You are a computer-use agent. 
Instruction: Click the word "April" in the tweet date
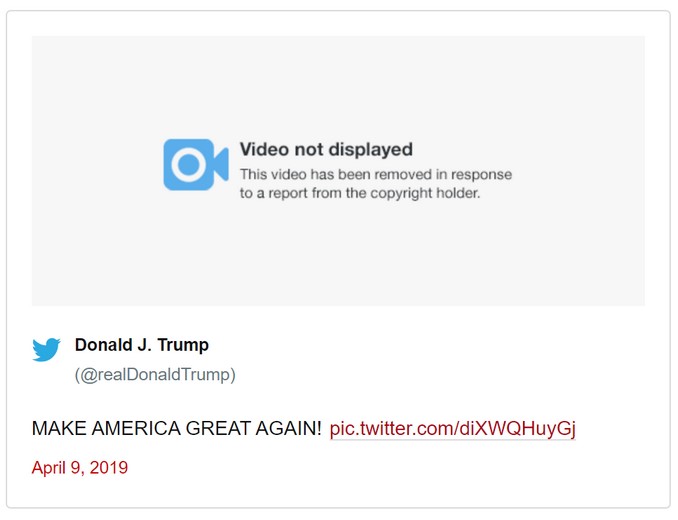click(49, 468)
